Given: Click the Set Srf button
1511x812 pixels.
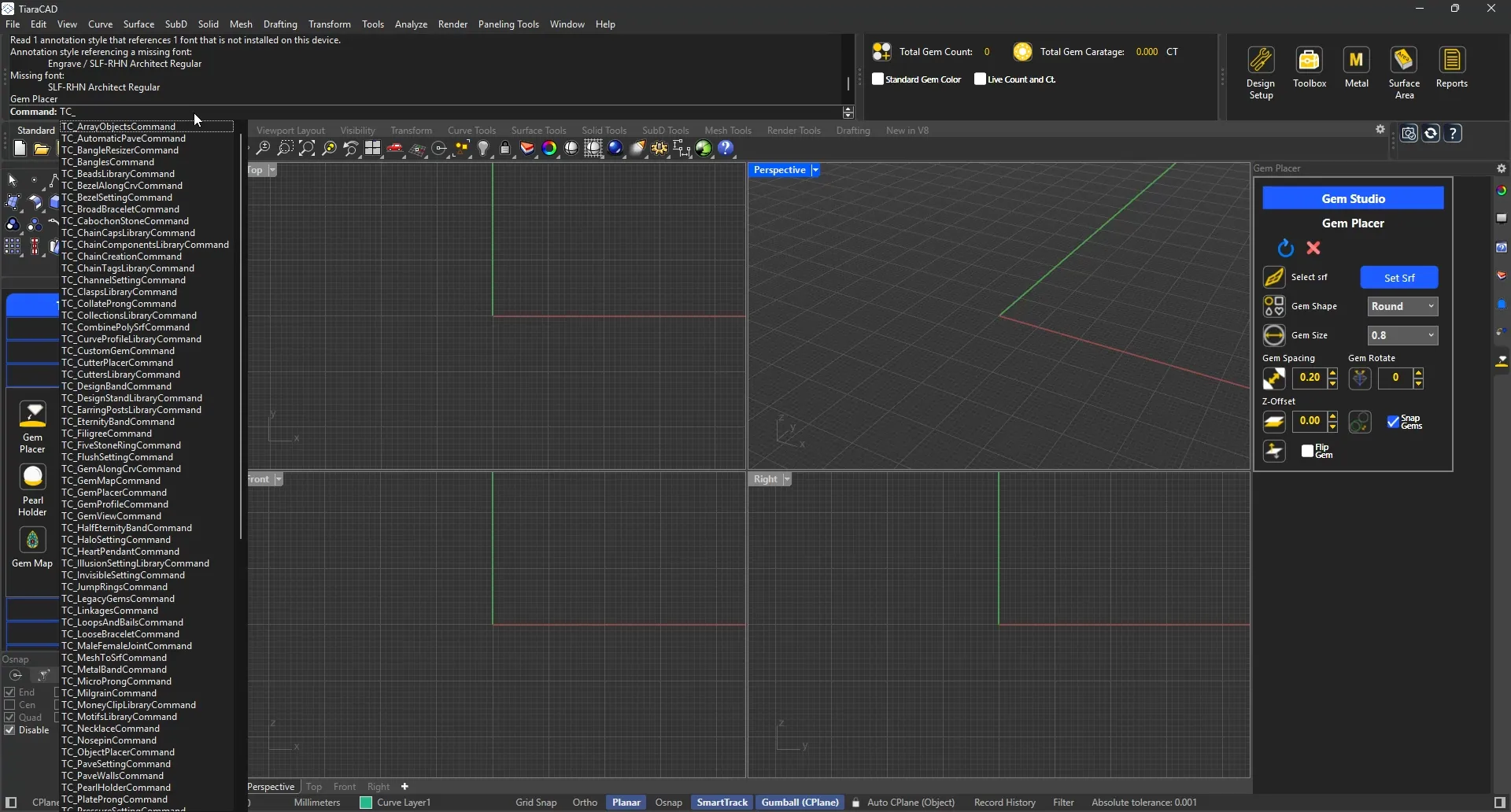Looking at the screenshot, I should coord(1399,277).
